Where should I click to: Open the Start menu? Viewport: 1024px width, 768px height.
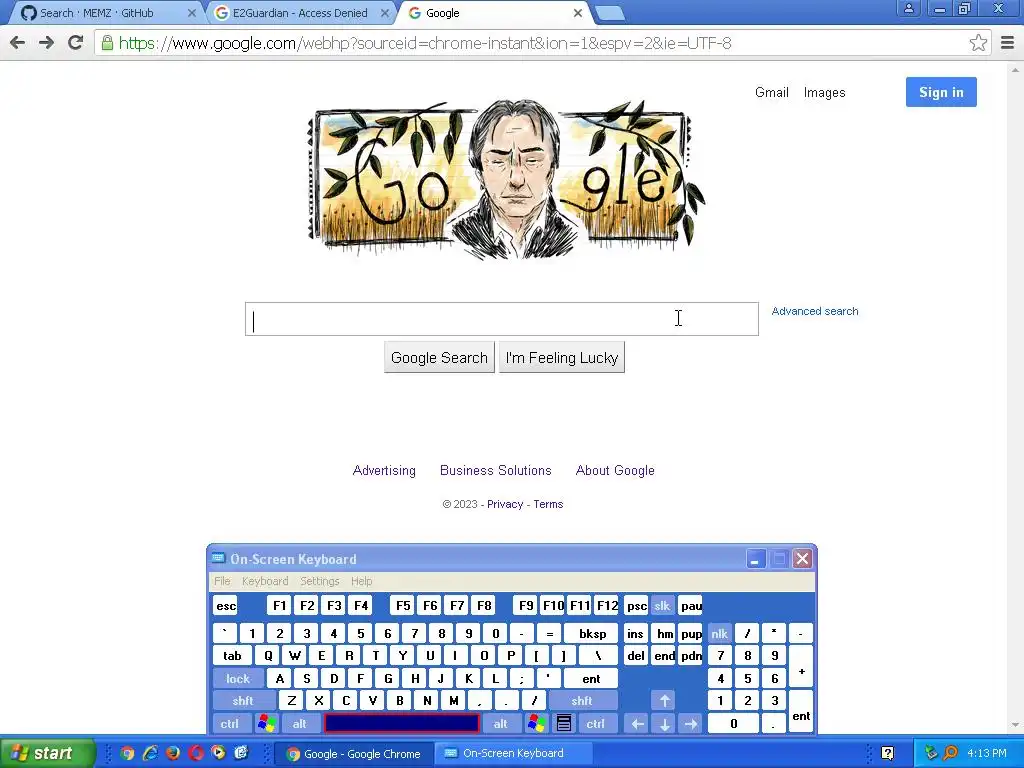click(x=47, y=753)
